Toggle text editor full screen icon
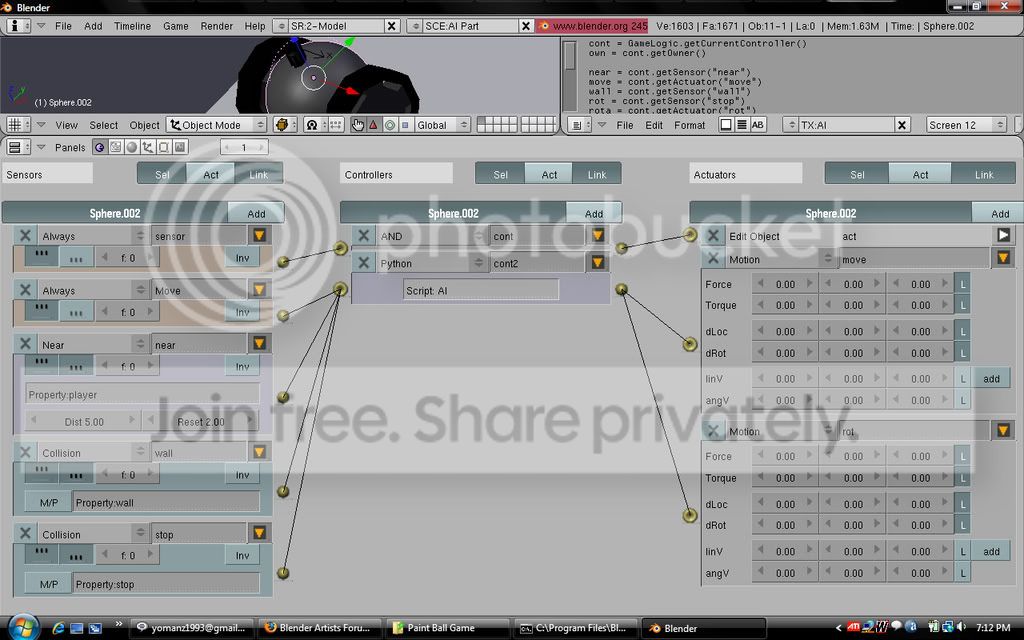Viewport: 1024px width, 640px height. pos(726,125)
